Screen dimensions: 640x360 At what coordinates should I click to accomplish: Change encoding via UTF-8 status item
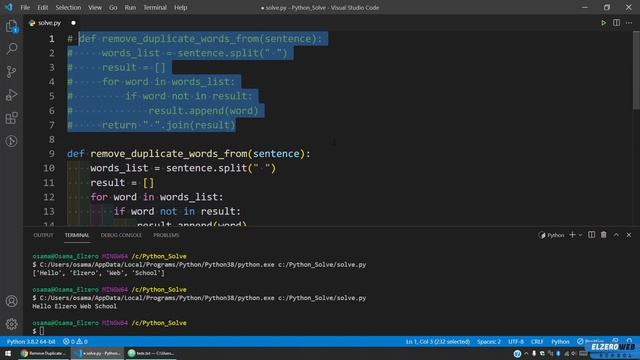pyautogui.click(x=516, y=341)
